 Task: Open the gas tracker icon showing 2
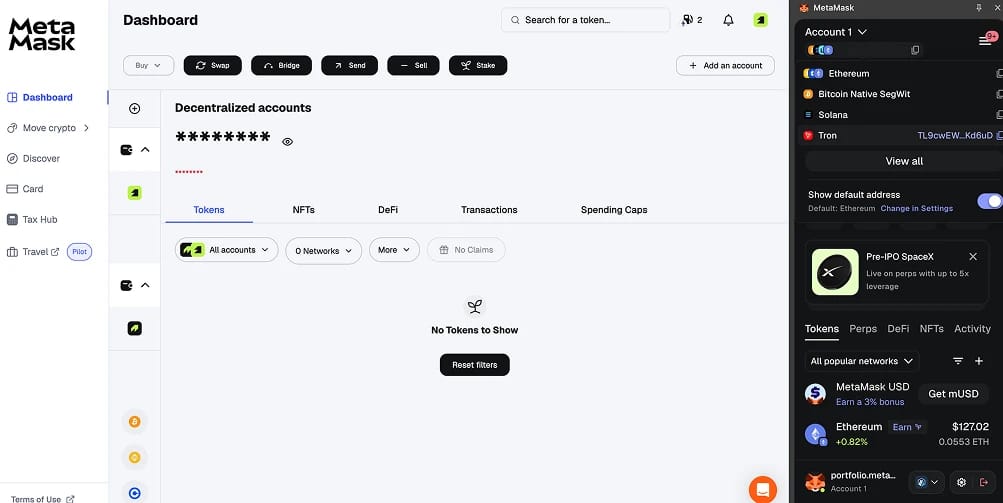[692, 20]
